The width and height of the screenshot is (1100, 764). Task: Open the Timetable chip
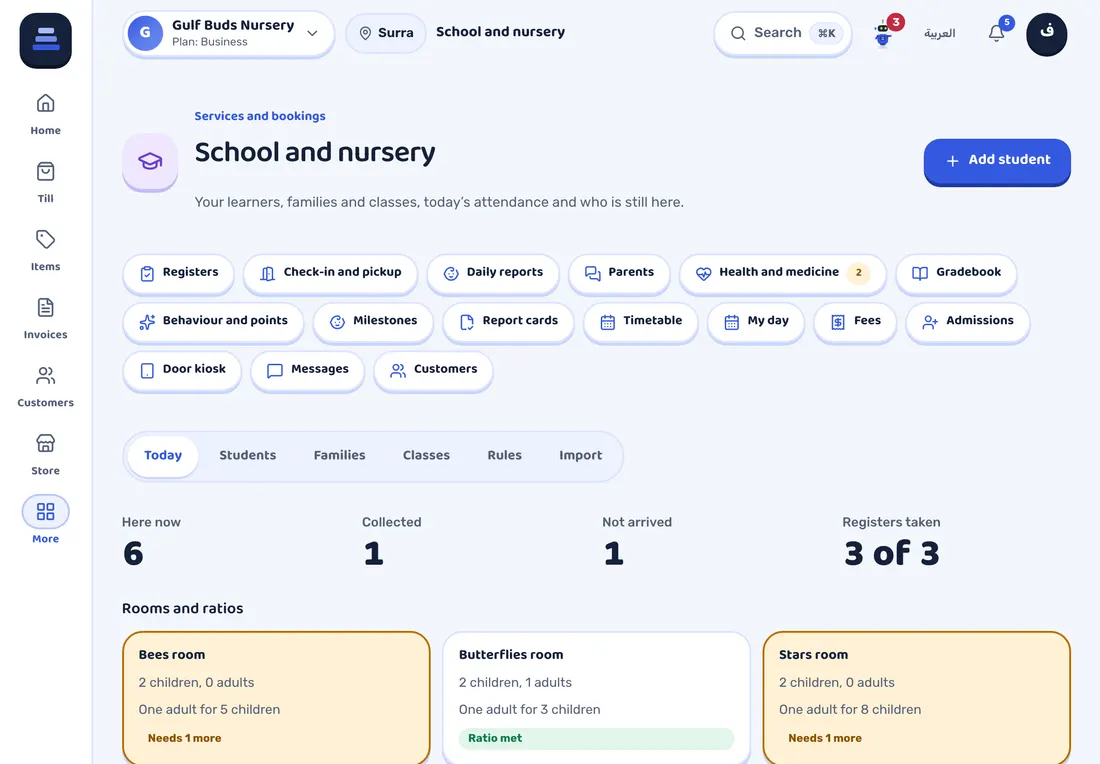640,321
